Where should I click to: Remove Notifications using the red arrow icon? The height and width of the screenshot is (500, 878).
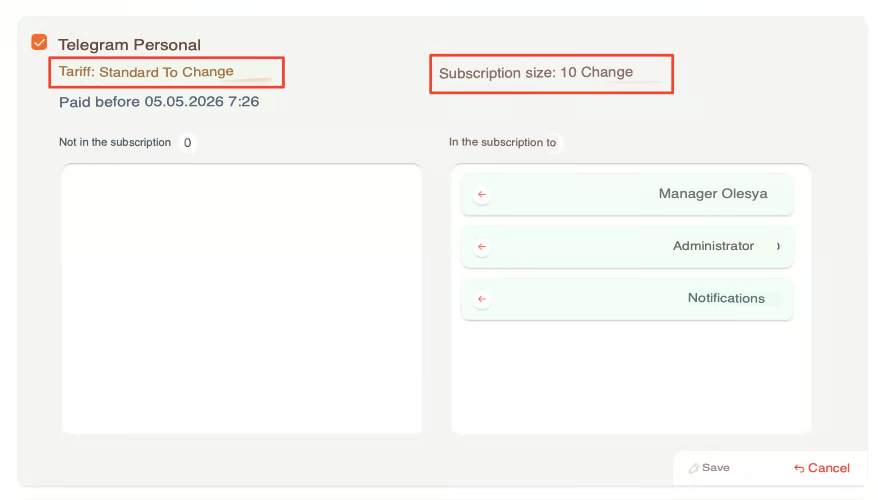pyautogui.click(x=482, y=299)
